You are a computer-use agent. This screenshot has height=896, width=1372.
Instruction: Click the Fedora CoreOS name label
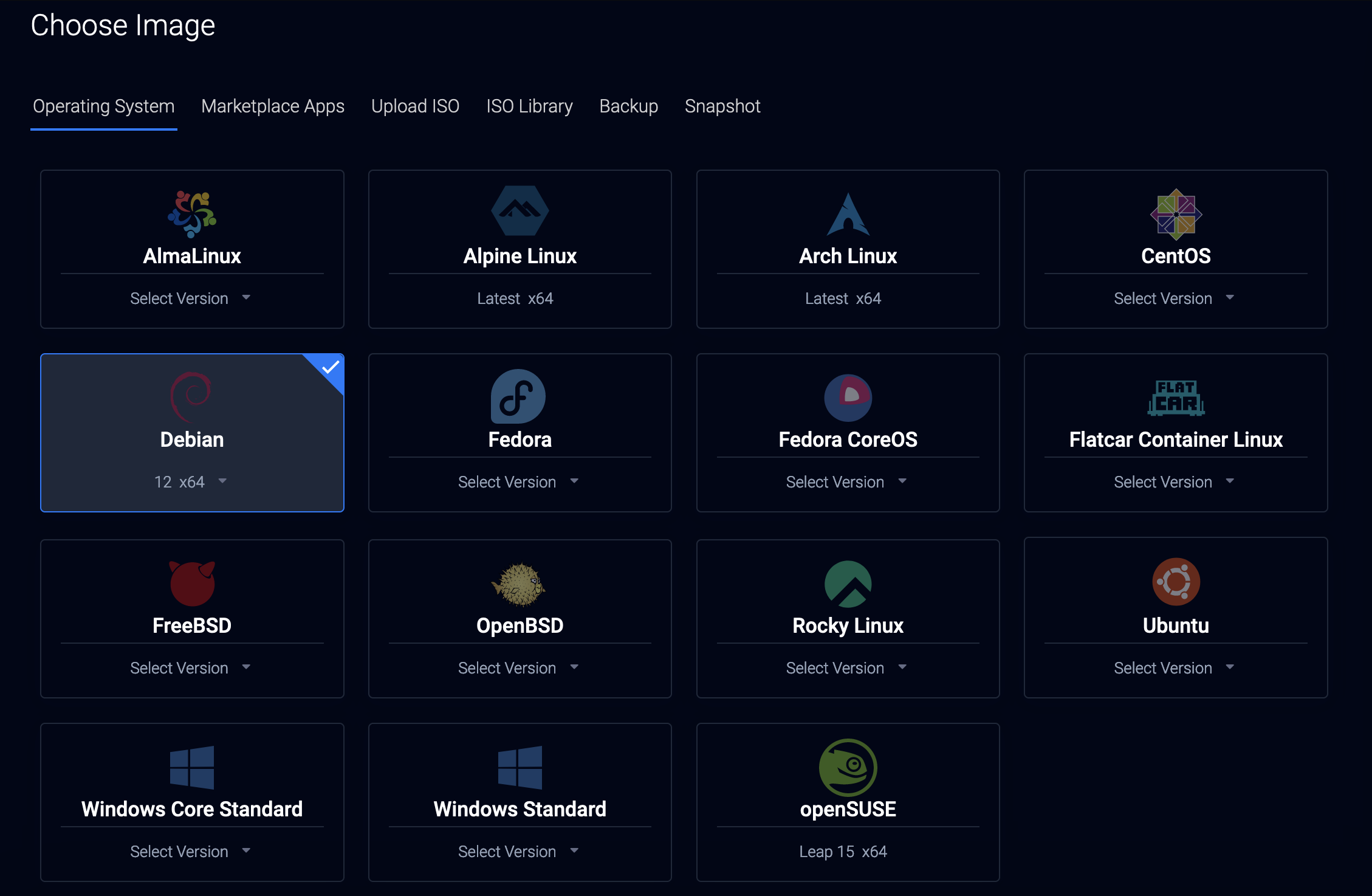[x=848, y=439]
